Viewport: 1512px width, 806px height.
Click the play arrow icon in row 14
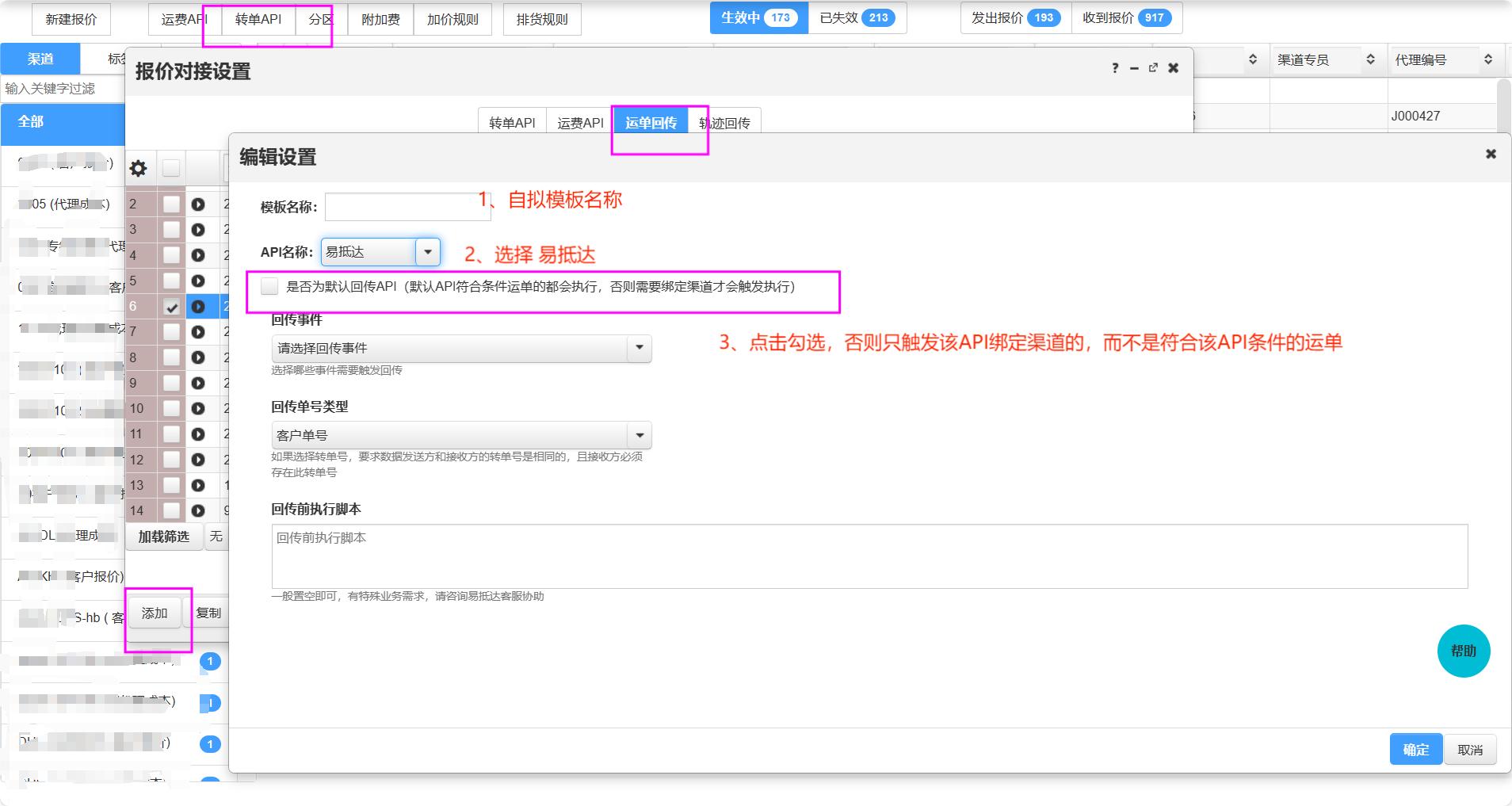tap(198, 510)
